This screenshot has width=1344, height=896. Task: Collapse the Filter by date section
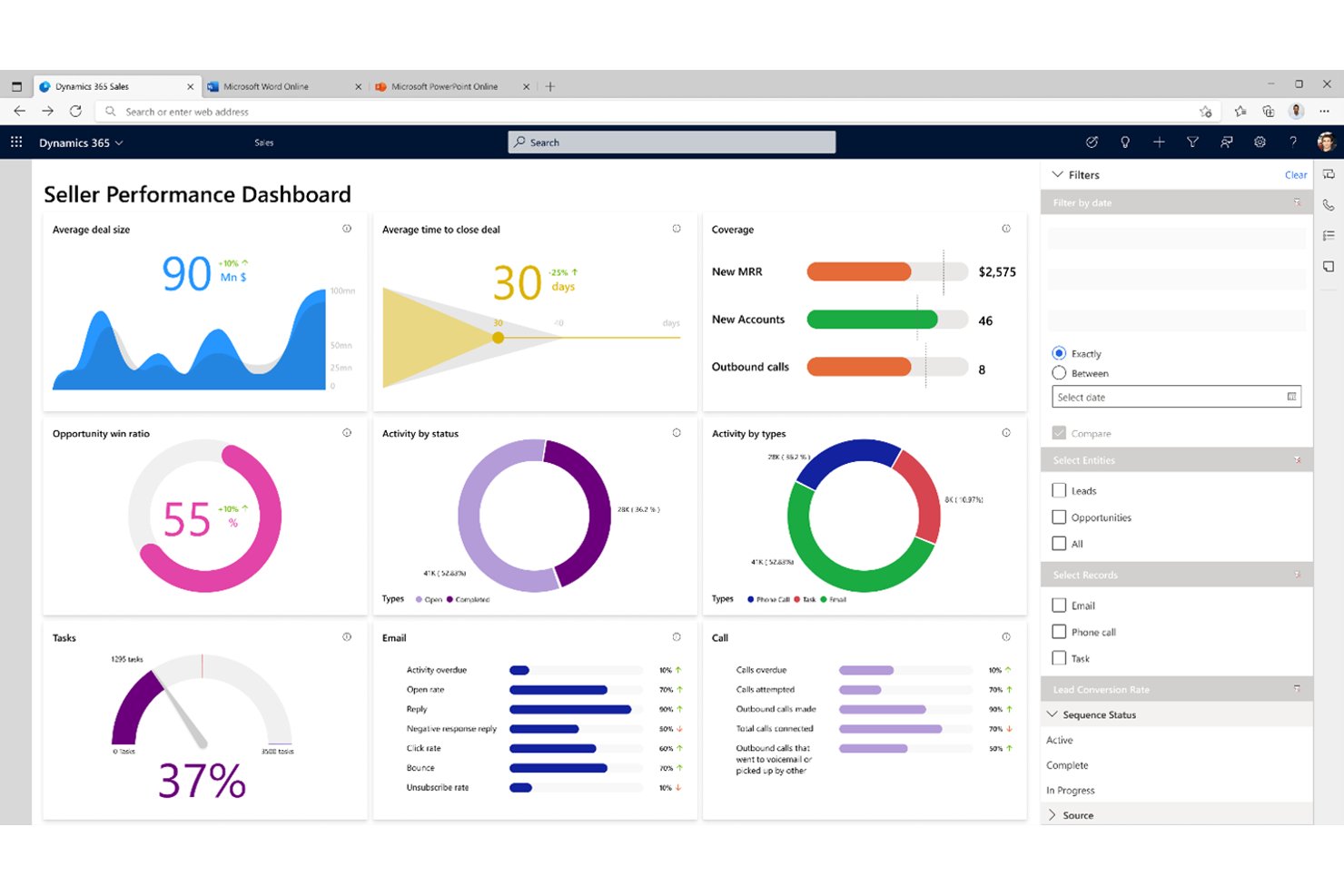point(1298,202)
